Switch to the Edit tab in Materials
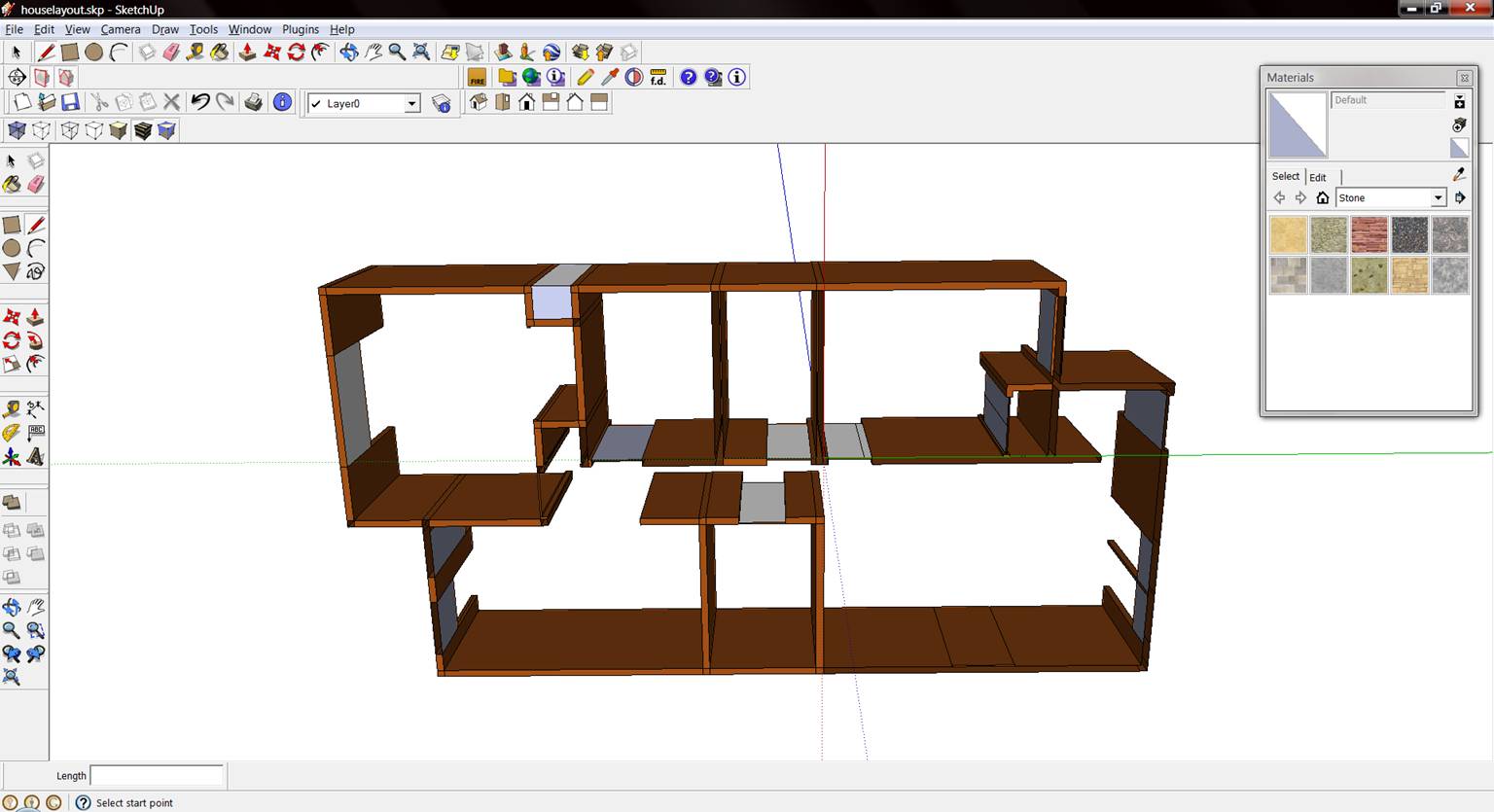 coord(1317,177)
